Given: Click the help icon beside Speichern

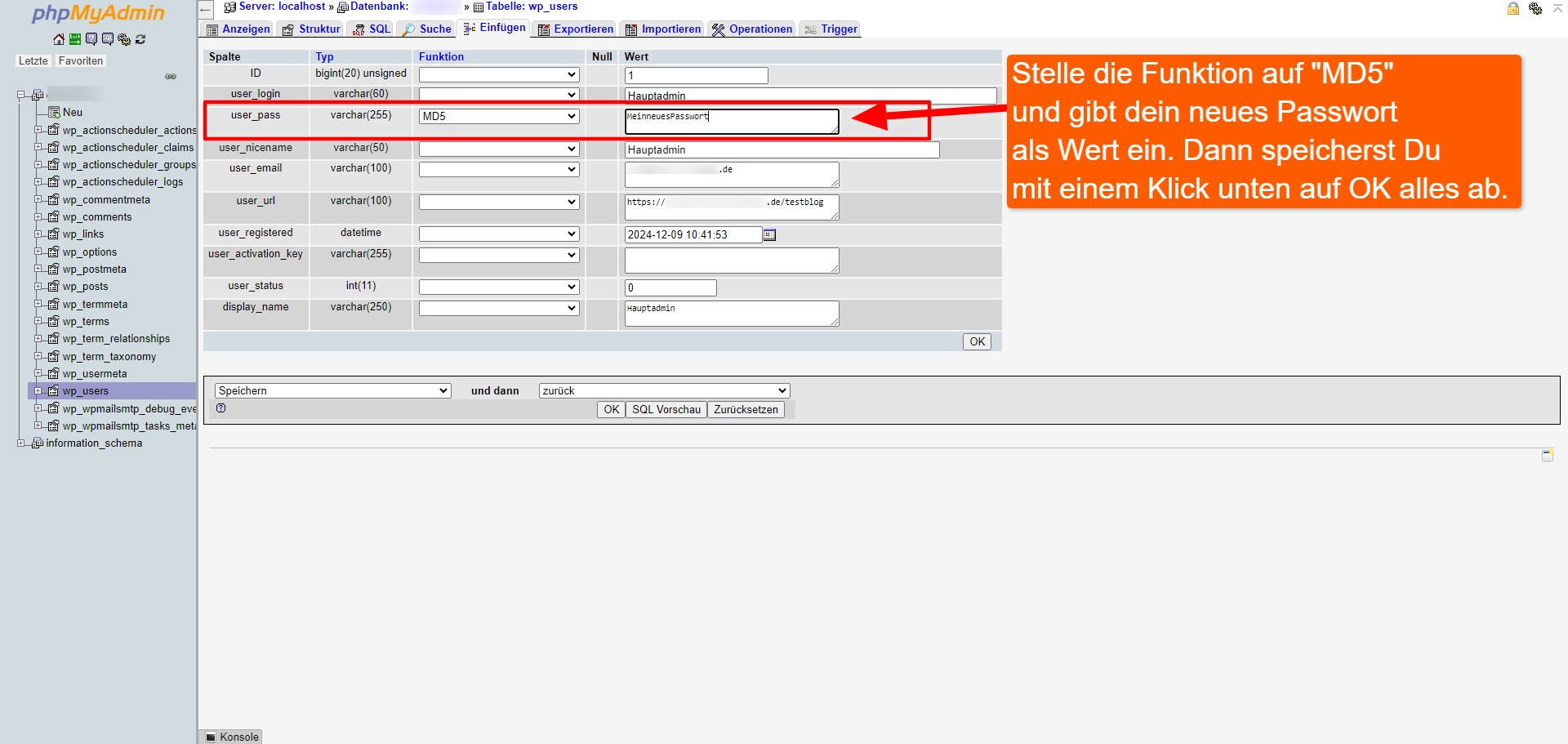Looking at the screenshot, I should tap(221, 408).
